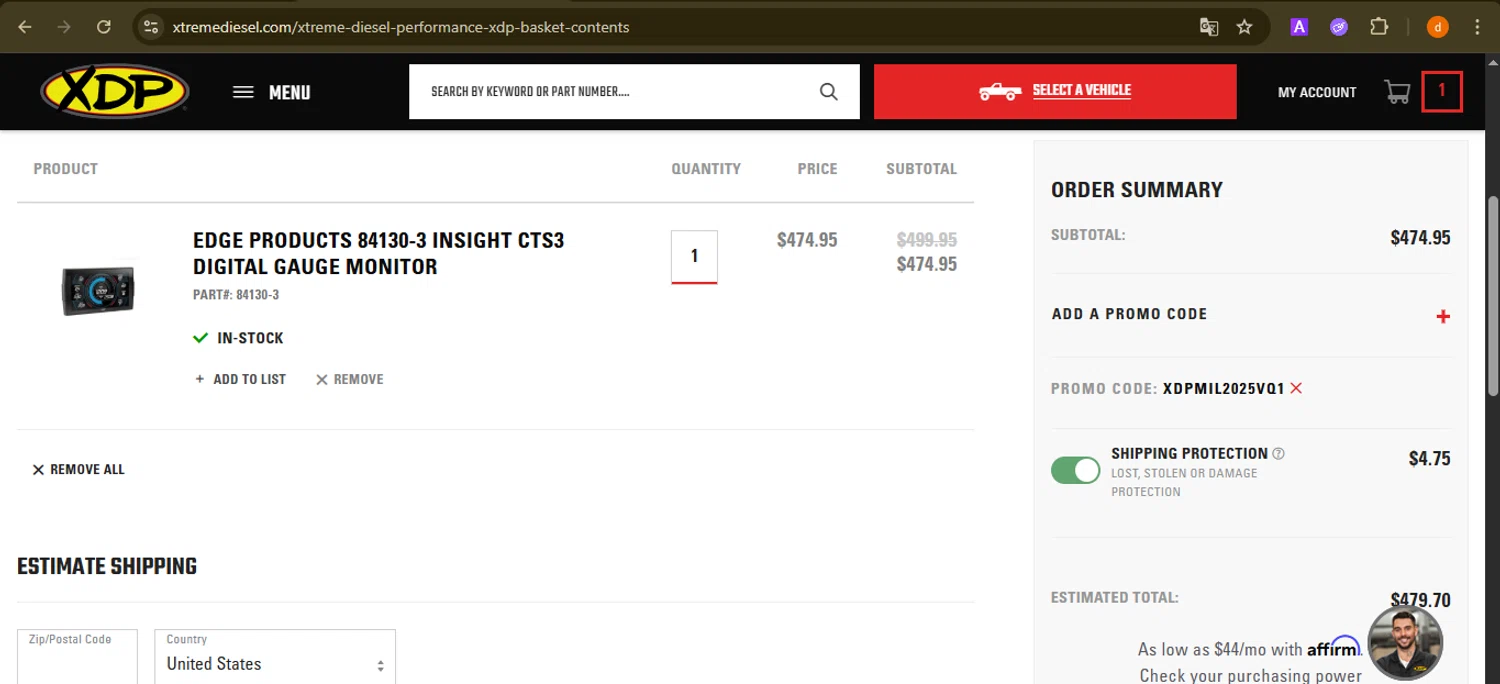Click the address bar URL
The height and width of the screenshot is (684, 1500).
tap(401, 27)
